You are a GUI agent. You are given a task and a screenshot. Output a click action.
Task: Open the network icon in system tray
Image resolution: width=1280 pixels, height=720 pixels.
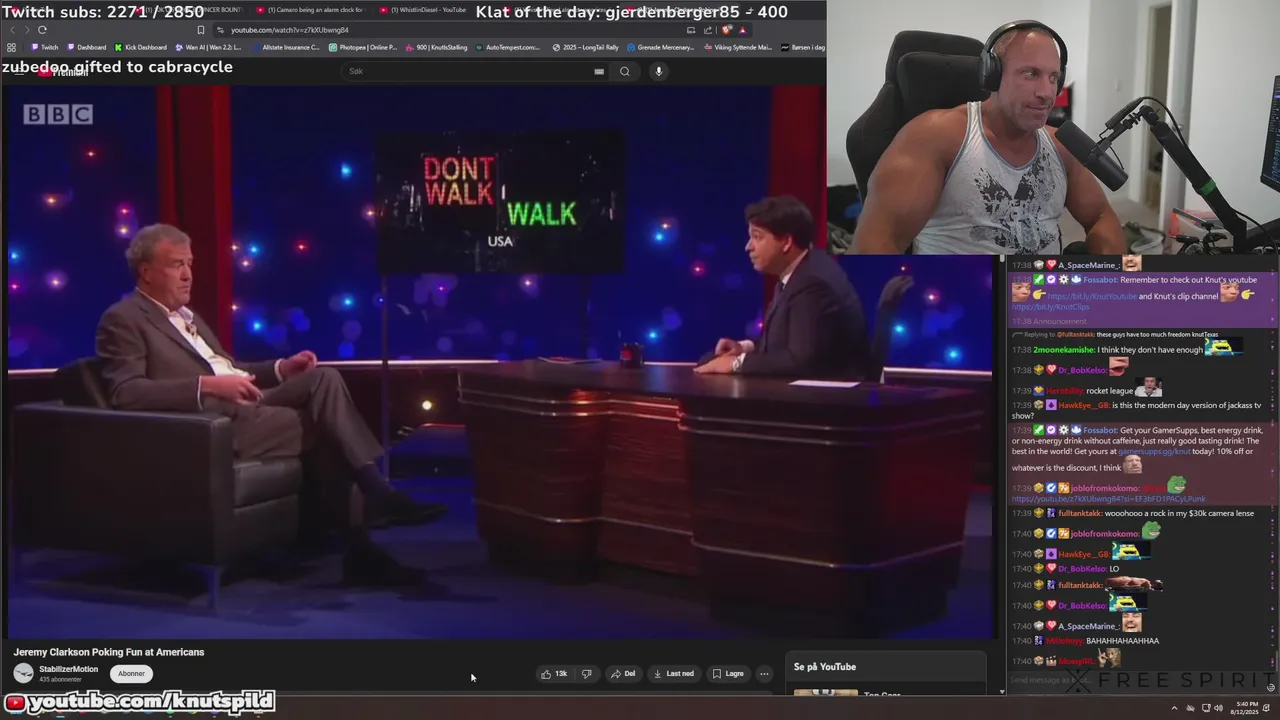pyautogui.click(x=1205, y=708)
